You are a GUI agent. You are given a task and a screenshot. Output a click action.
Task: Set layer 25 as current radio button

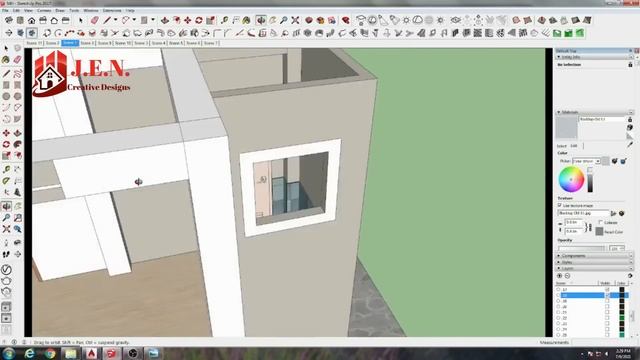pyautogui.click(x=558, y=335)
